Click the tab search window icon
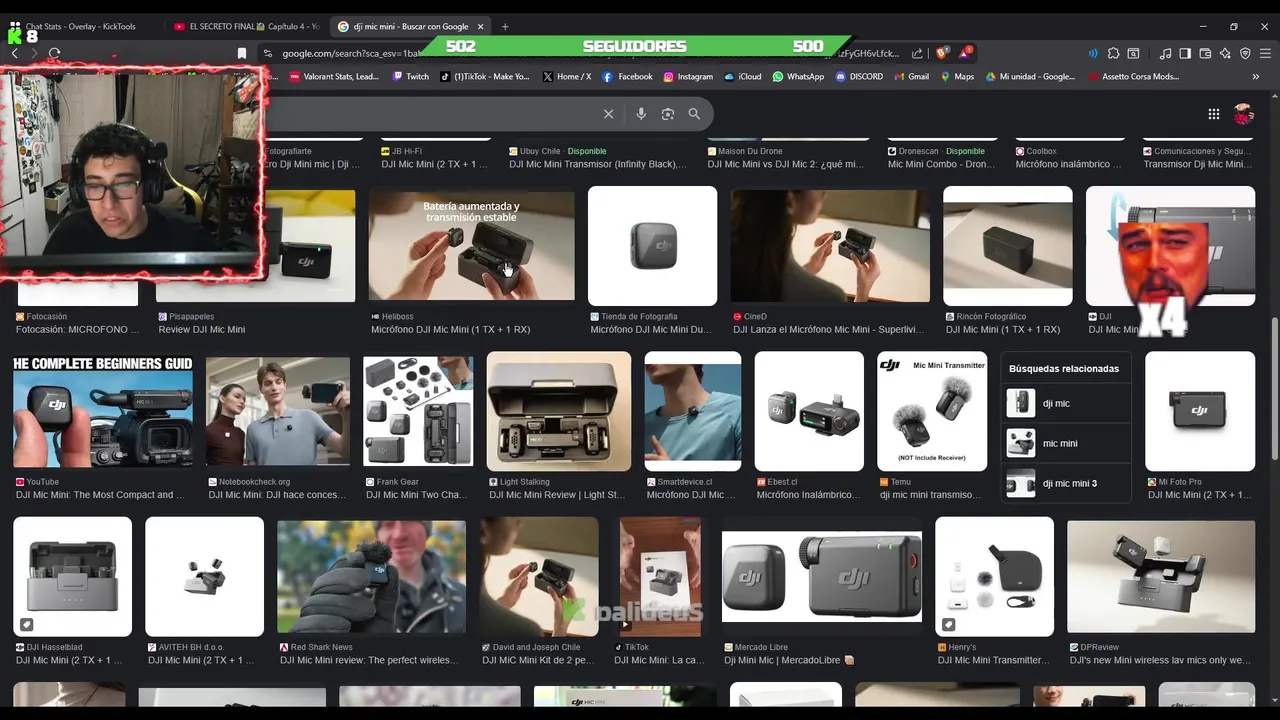Image resolution: width=1280 pixels, height=720 pixels. [x=1133, y=53]
